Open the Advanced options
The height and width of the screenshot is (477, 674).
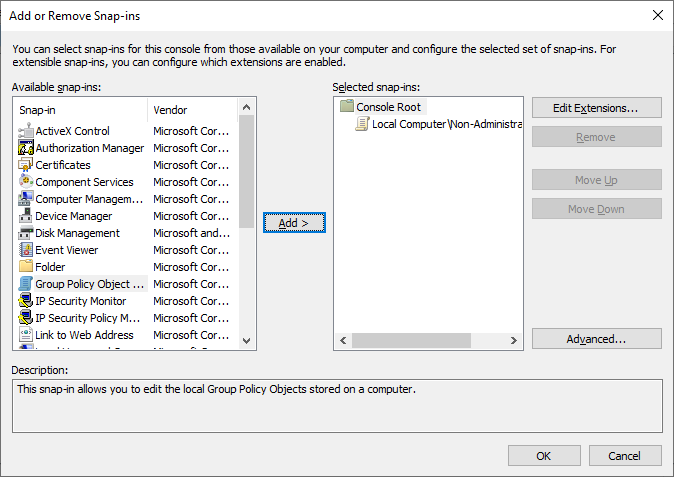pos(597,339)
